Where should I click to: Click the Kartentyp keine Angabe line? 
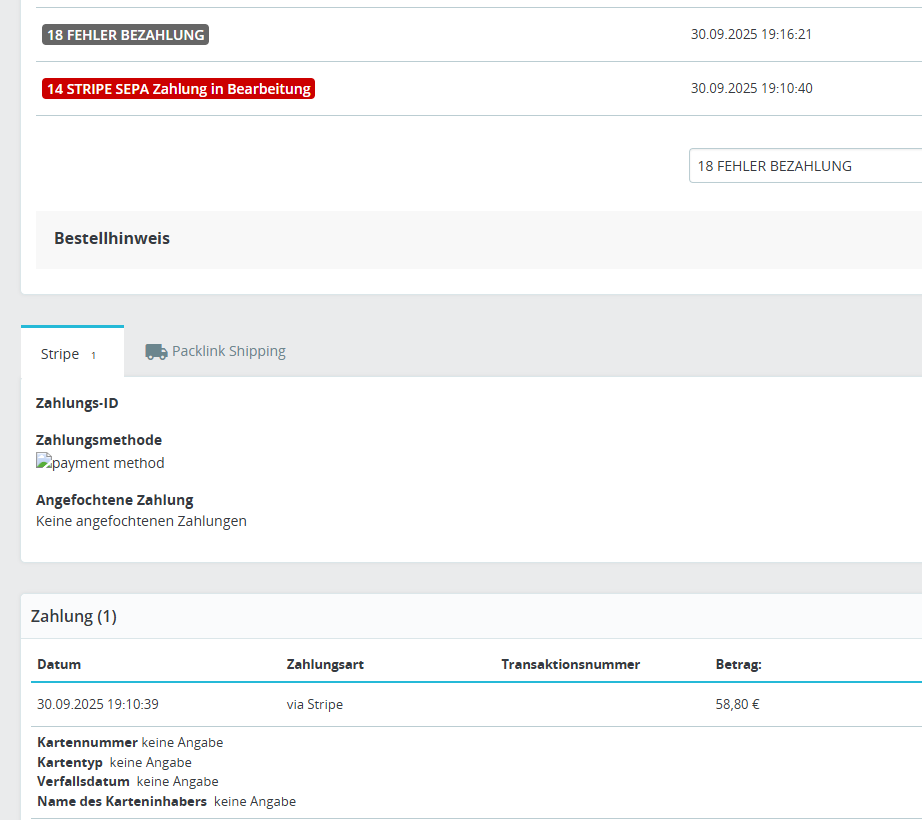click(114, 762)
